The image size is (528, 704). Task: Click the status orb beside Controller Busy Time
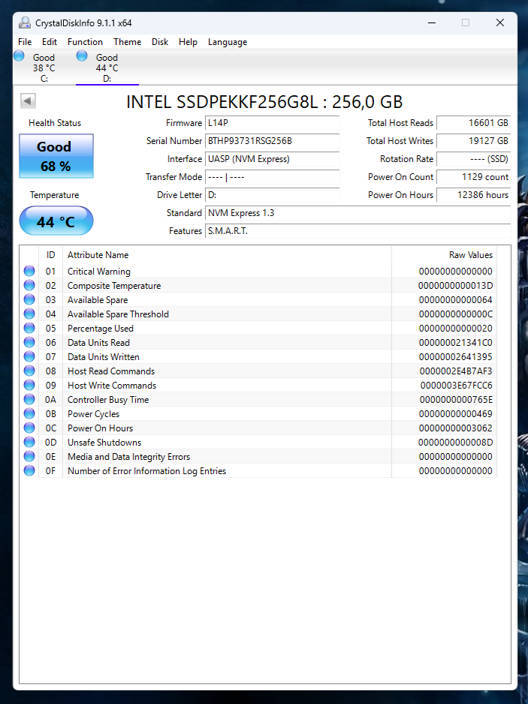(29, 399)
